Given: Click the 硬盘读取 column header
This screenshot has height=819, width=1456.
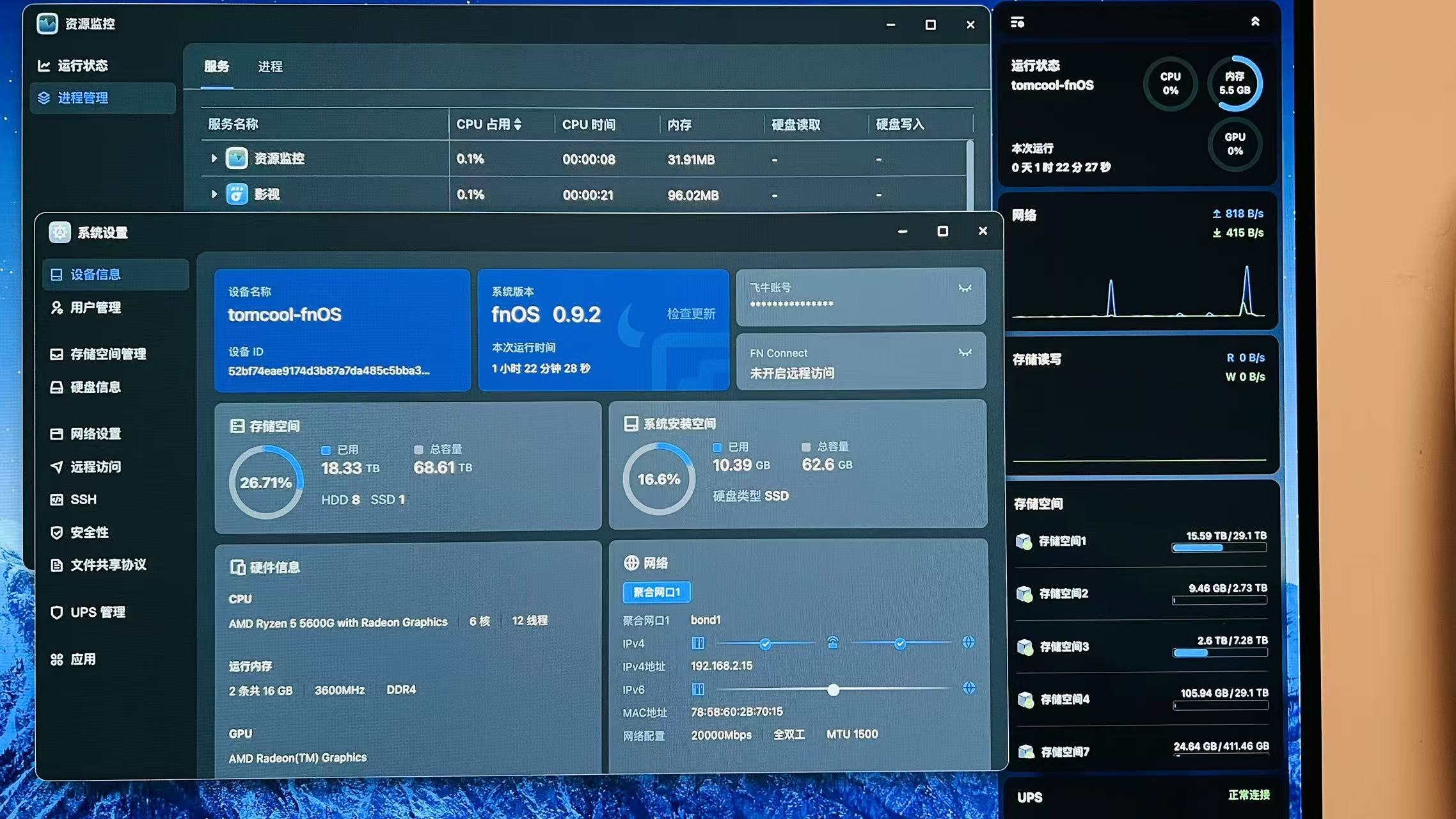Looking at the screenshot, I should [x=796, y=125].
